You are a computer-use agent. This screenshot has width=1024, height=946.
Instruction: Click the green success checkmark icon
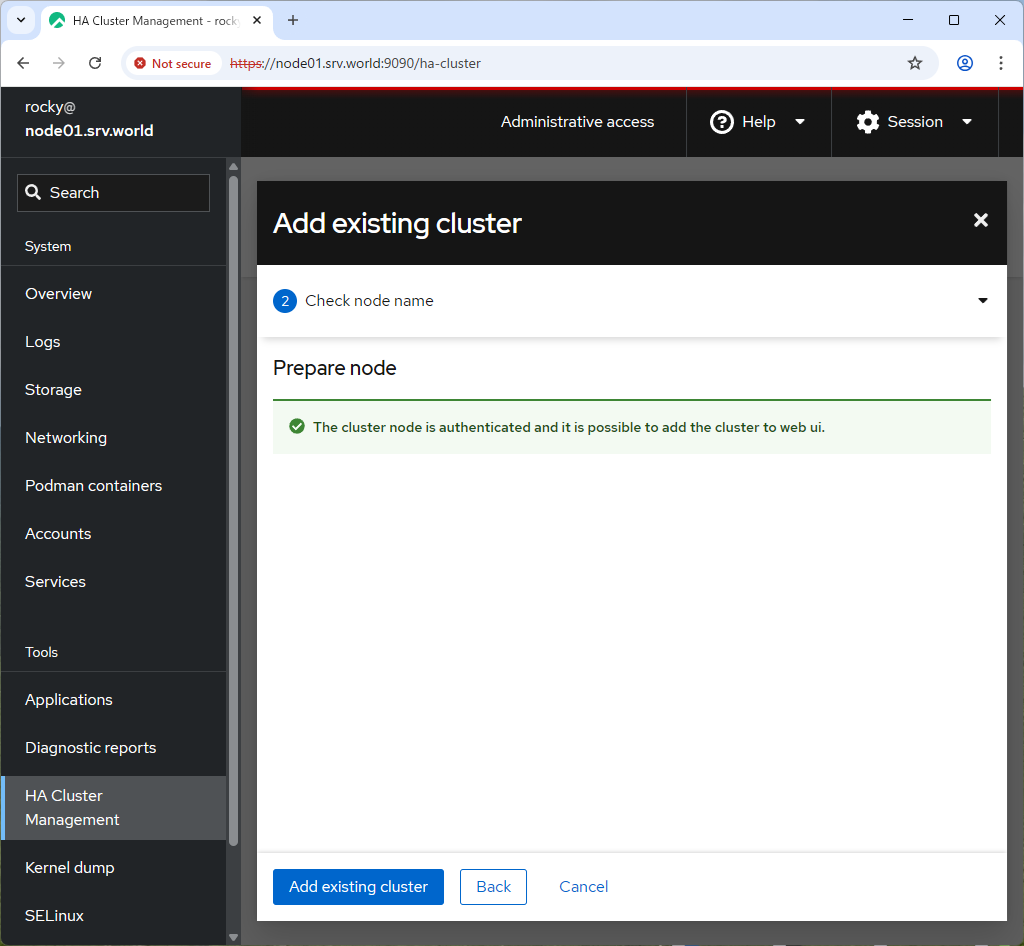pyautogui.click(x=297, y=425)
